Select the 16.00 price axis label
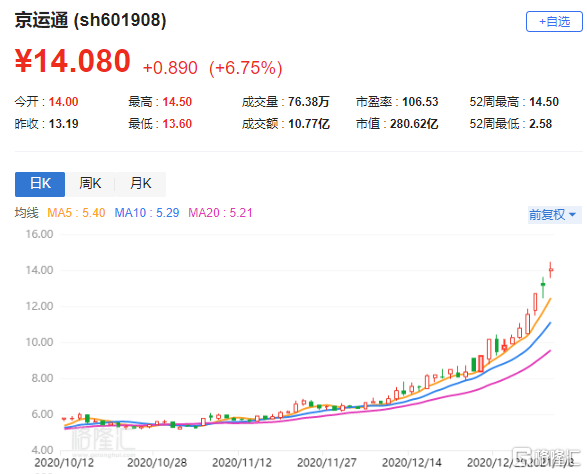 click(x=39, y=234)
